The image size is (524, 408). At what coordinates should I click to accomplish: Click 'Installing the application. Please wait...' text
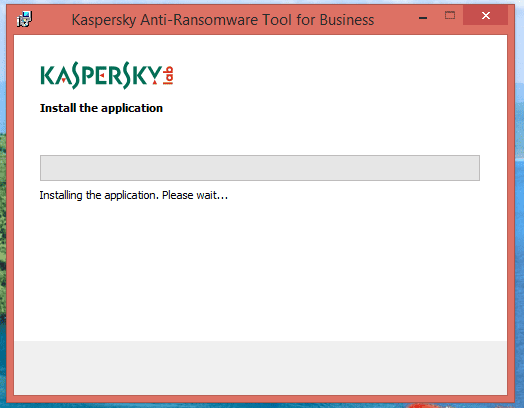tap(134, 195)
